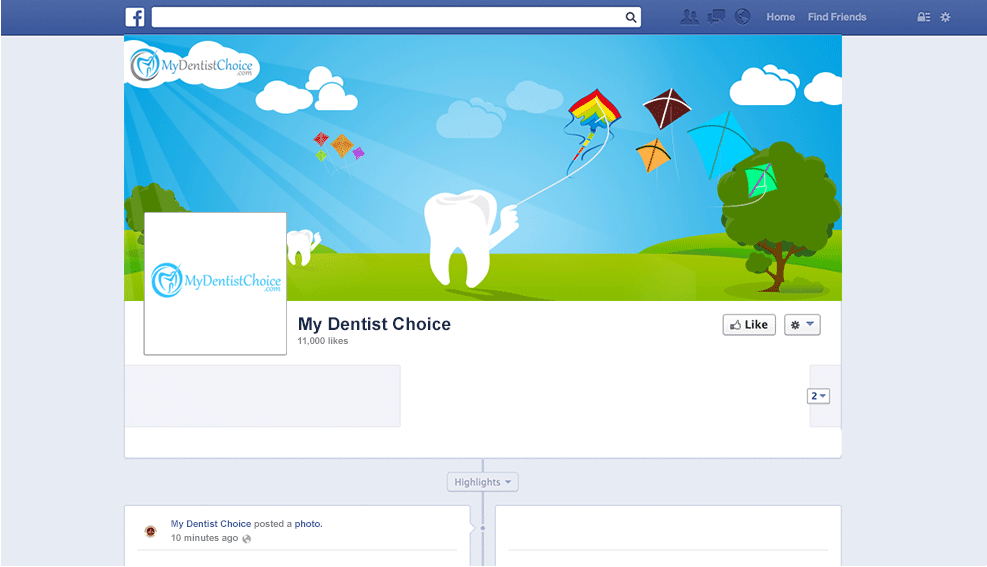This screenshot has height=567, width=987.
Task: Click the page title My Dentist Choice
Action: 375,324
